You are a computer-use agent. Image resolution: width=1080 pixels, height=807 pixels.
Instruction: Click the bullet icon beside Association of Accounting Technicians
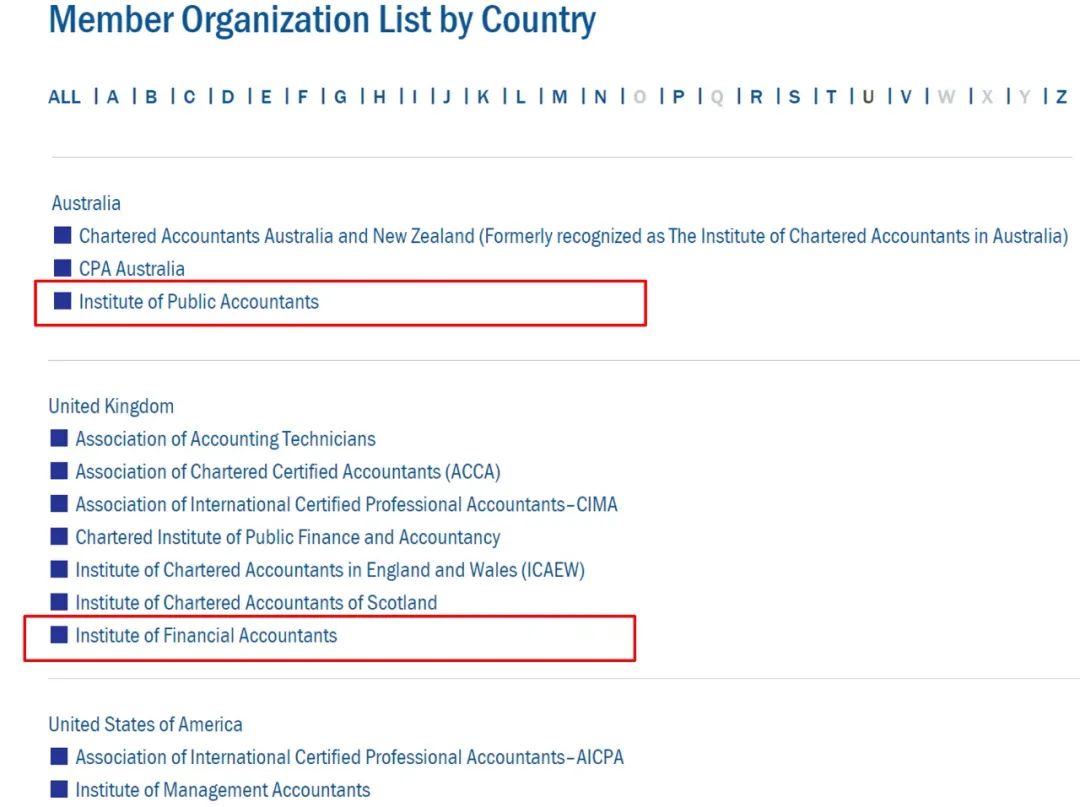[59, 438]
